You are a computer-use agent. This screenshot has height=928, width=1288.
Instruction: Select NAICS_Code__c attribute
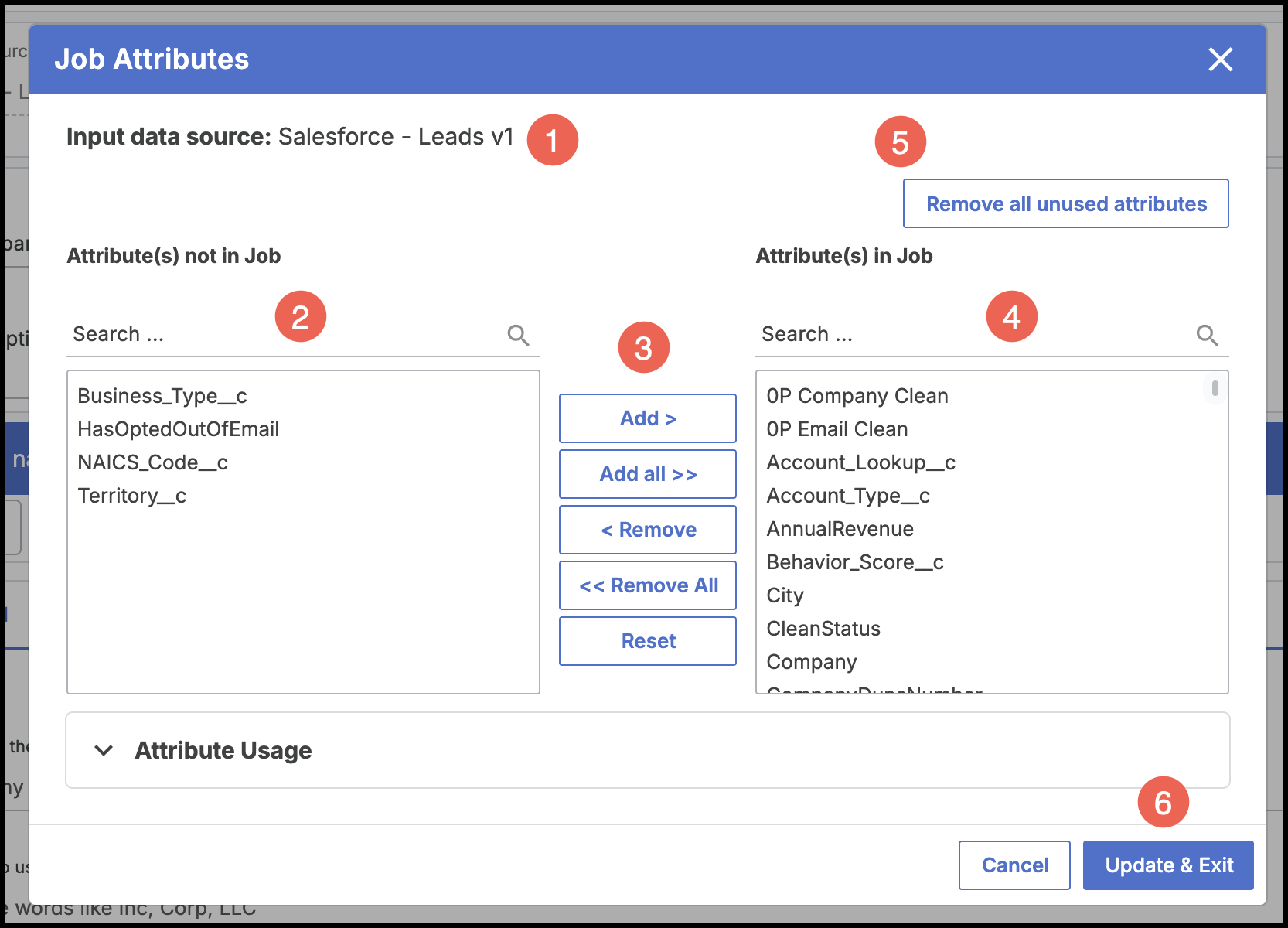tap(303, 462)
